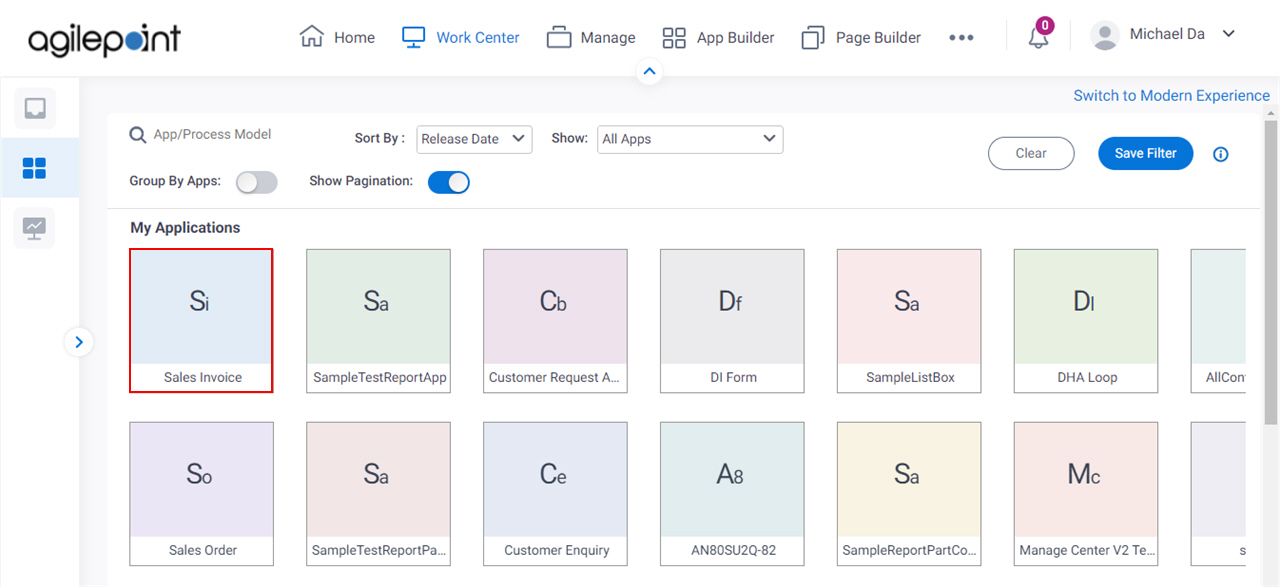Open Page Builder

(861, 37)
